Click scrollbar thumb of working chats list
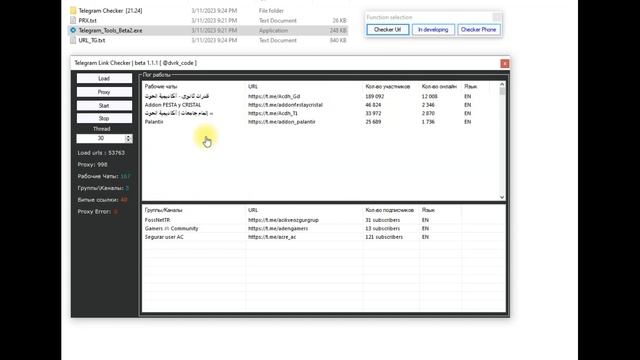This screenshot has width=640, height=360. coord(502,91)
